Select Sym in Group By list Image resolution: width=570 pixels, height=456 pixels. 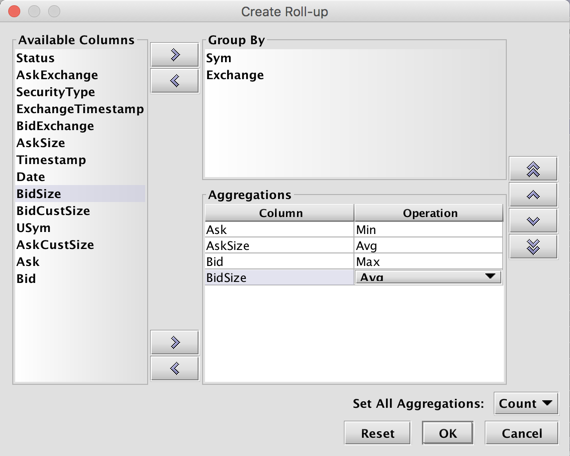point(218,58)
